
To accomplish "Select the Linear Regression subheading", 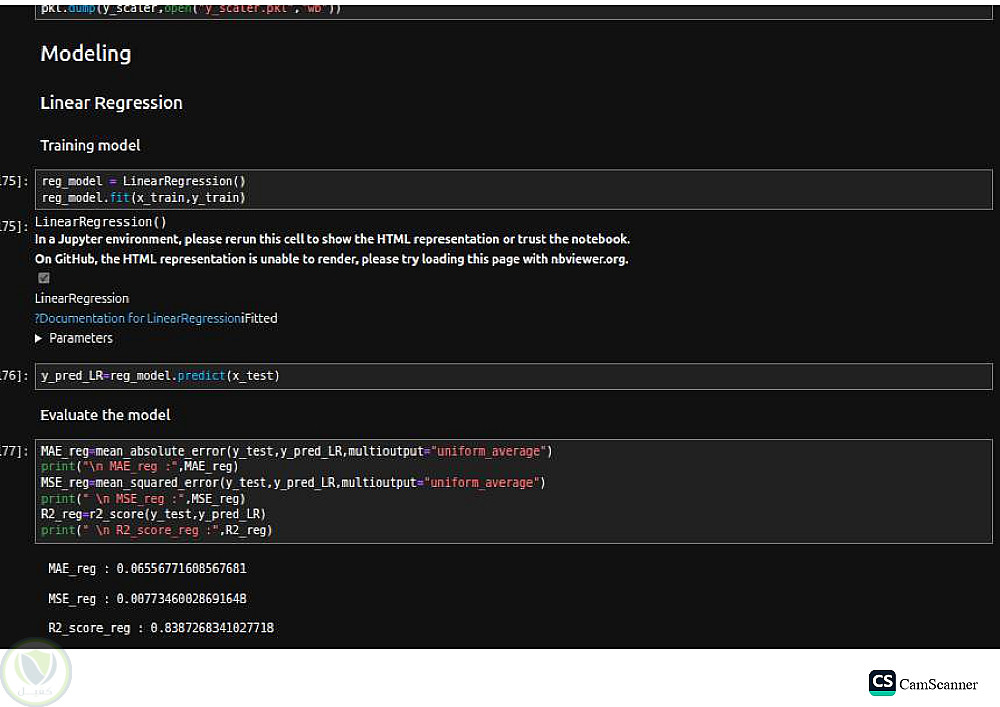I will pyautogui.click(x=111, y=103).
